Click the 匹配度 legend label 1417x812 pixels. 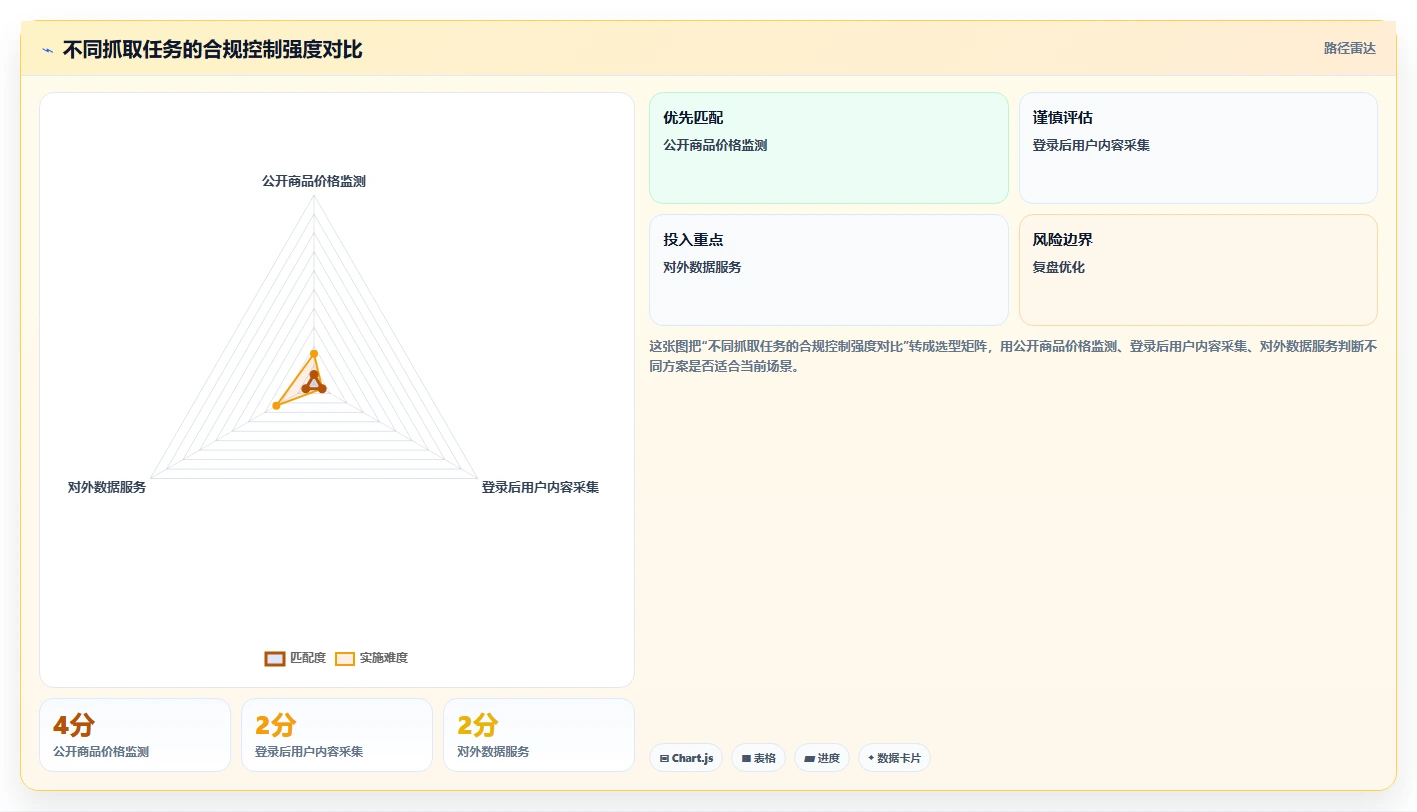point(308,658)
